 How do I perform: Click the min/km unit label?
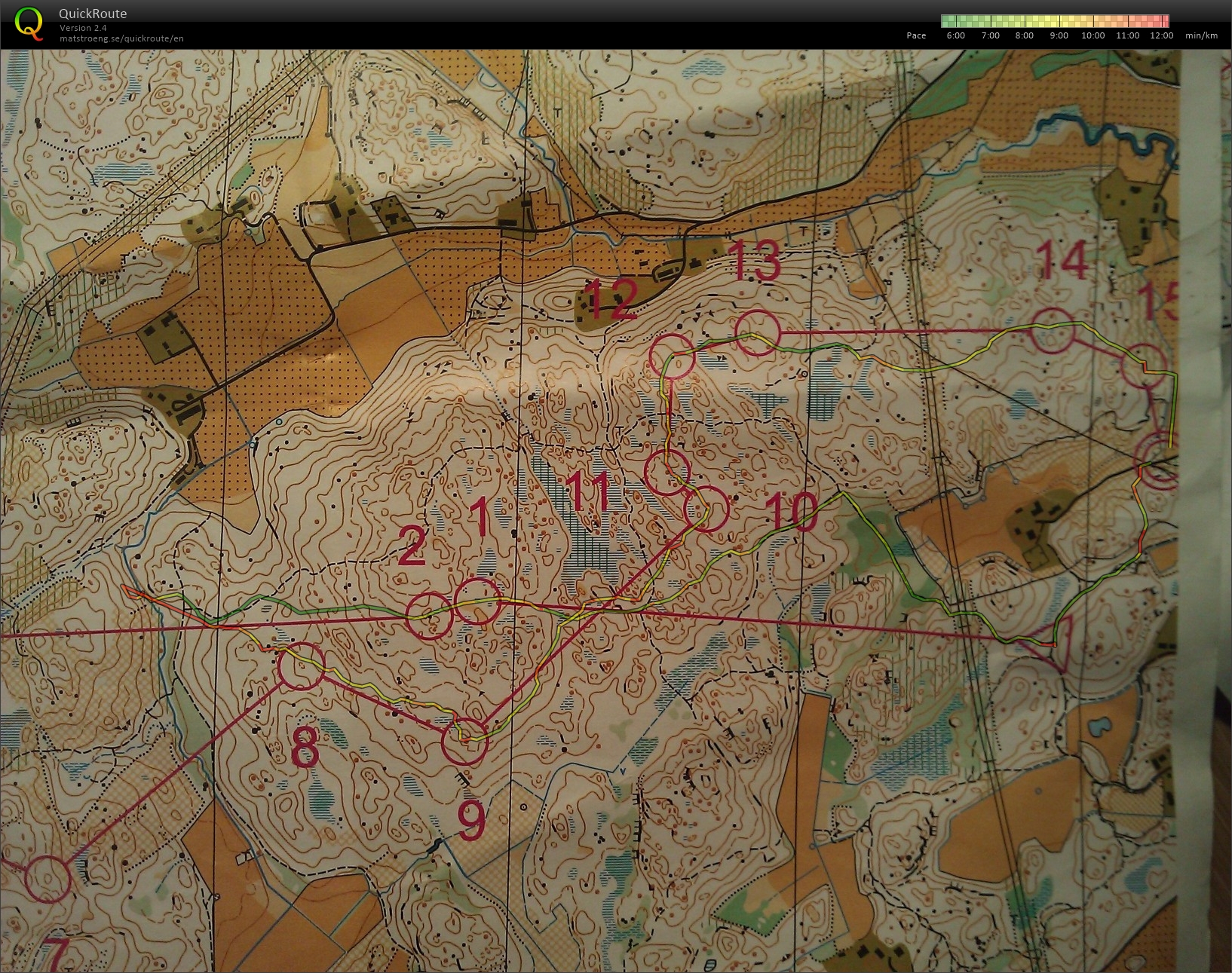(x=1200, y=35)
